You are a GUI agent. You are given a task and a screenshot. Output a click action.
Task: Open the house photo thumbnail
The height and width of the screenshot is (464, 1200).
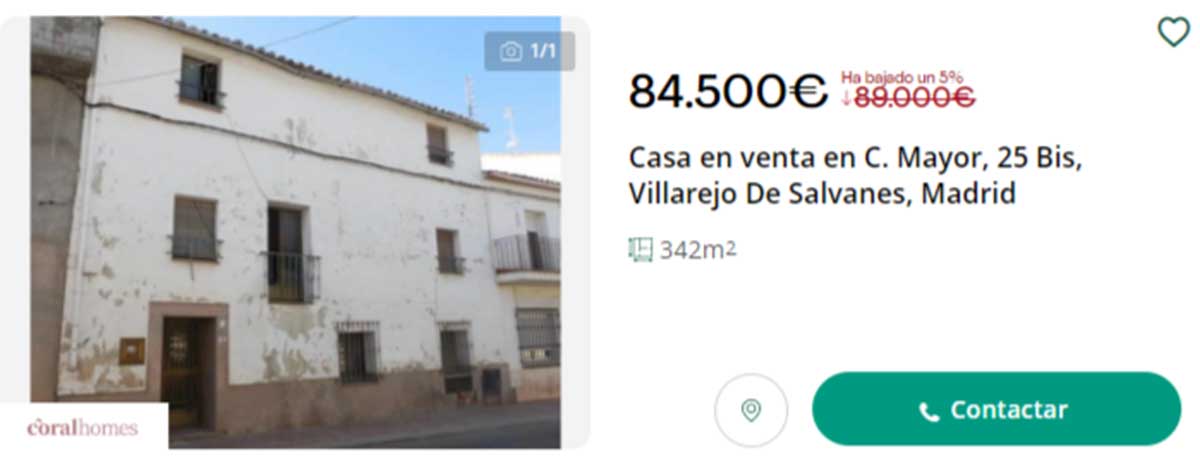click(295, 232)
